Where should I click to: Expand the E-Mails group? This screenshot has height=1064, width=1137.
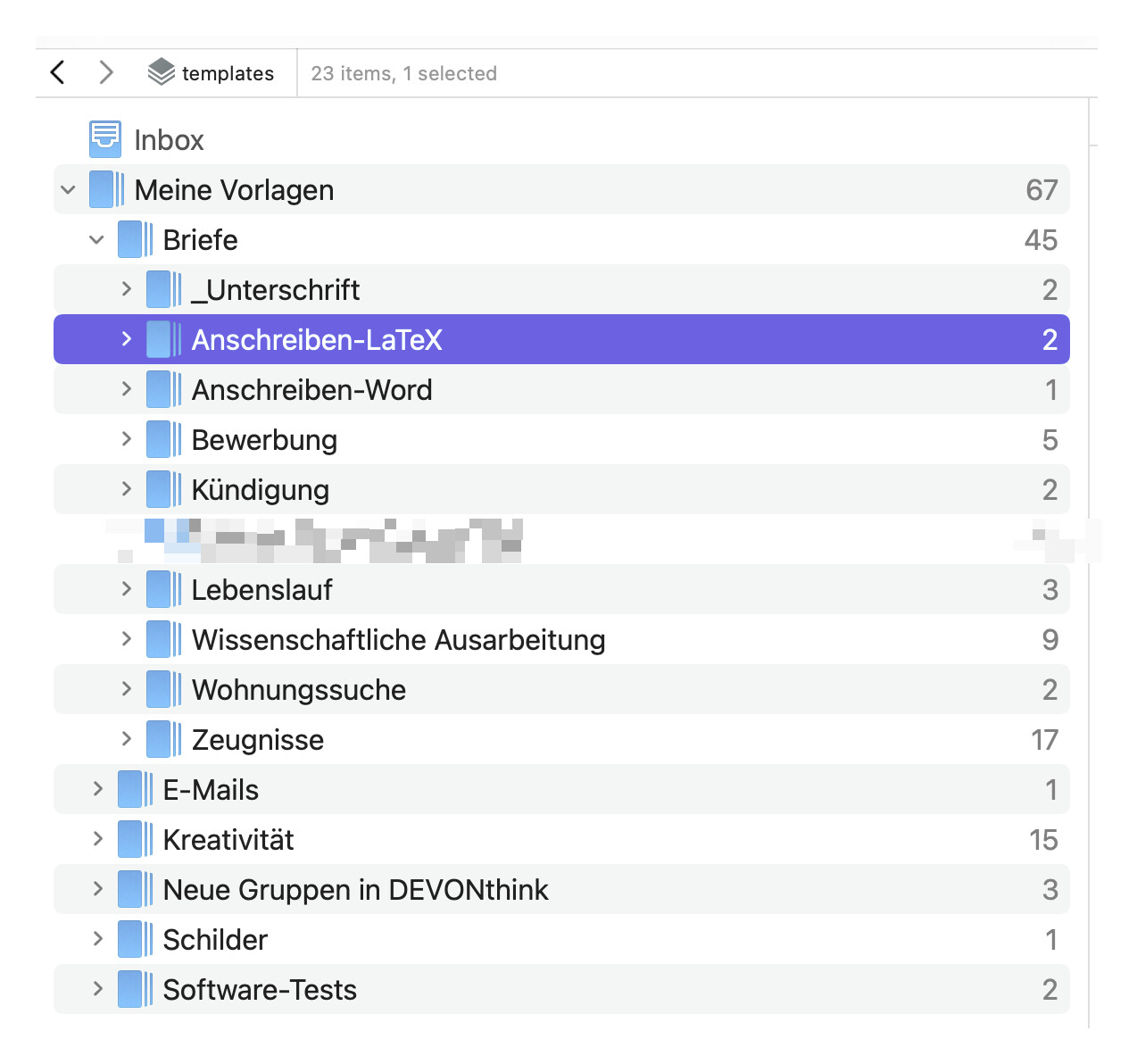tap(97, 789)
